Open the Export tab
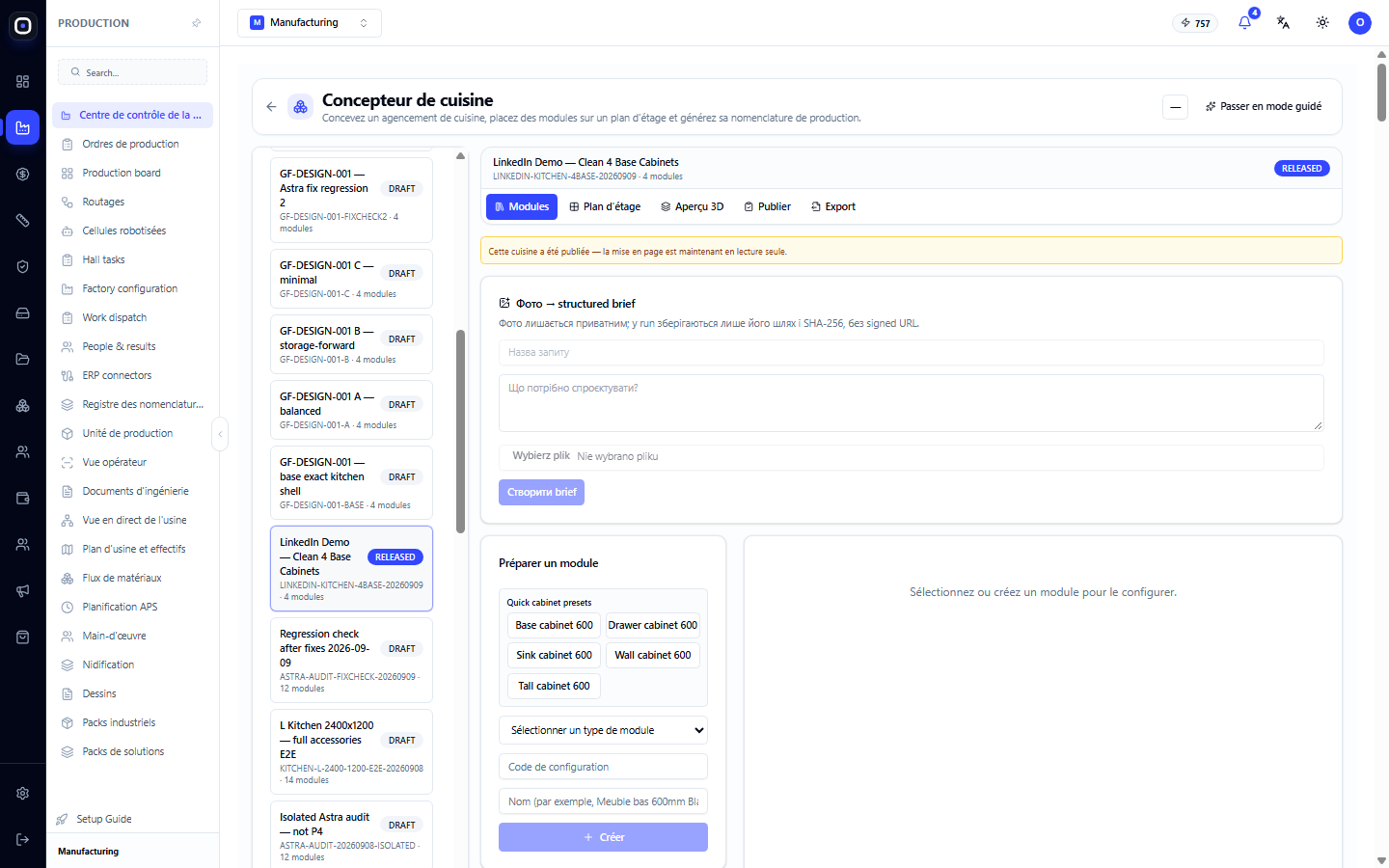Image resolution: width=1389 pixels, height=868 pixels. 833,206
